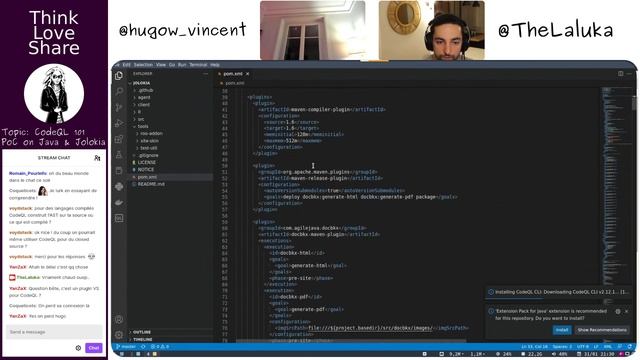The width and height of the screenshot is (640, 360).
Task: Open the View menu
Action: 161,65
